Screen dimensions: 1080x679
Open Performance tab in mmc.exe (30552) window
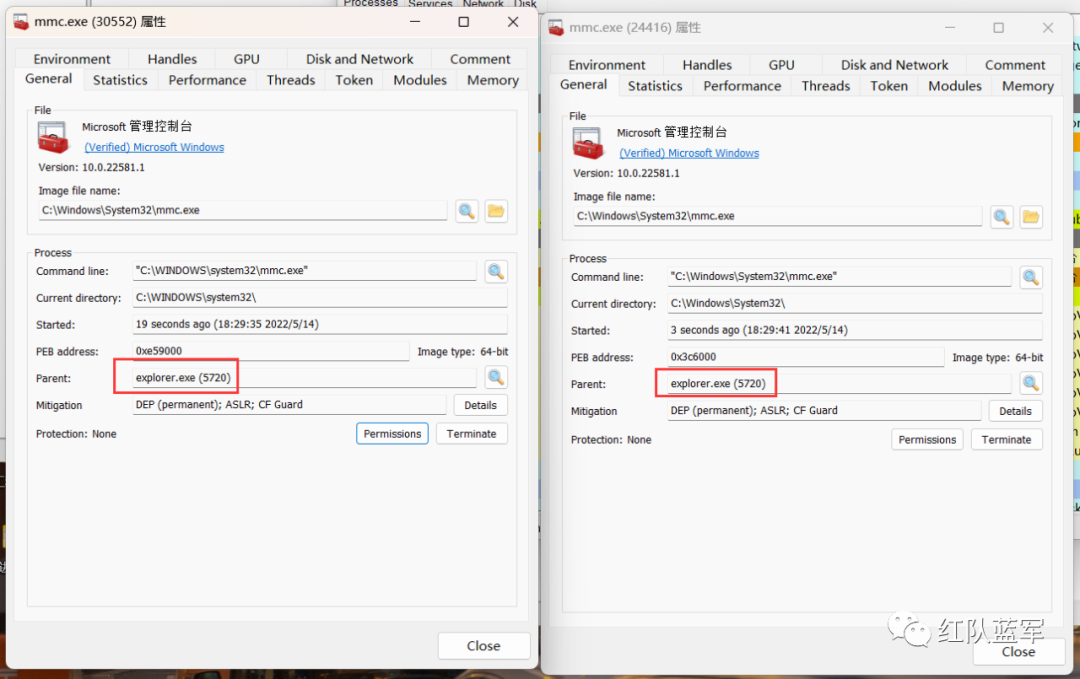(x=207, y=81)
